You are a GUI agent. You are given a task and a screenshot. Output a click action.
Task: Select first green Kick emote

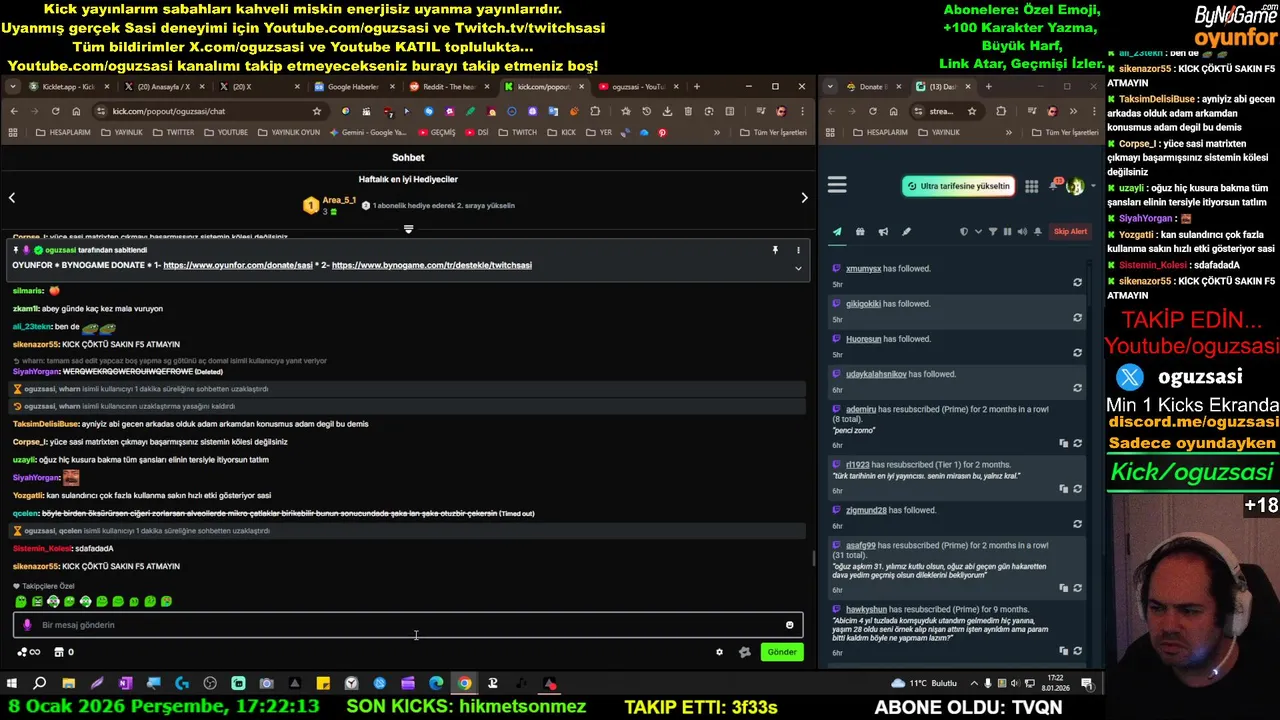click(21, 602)
